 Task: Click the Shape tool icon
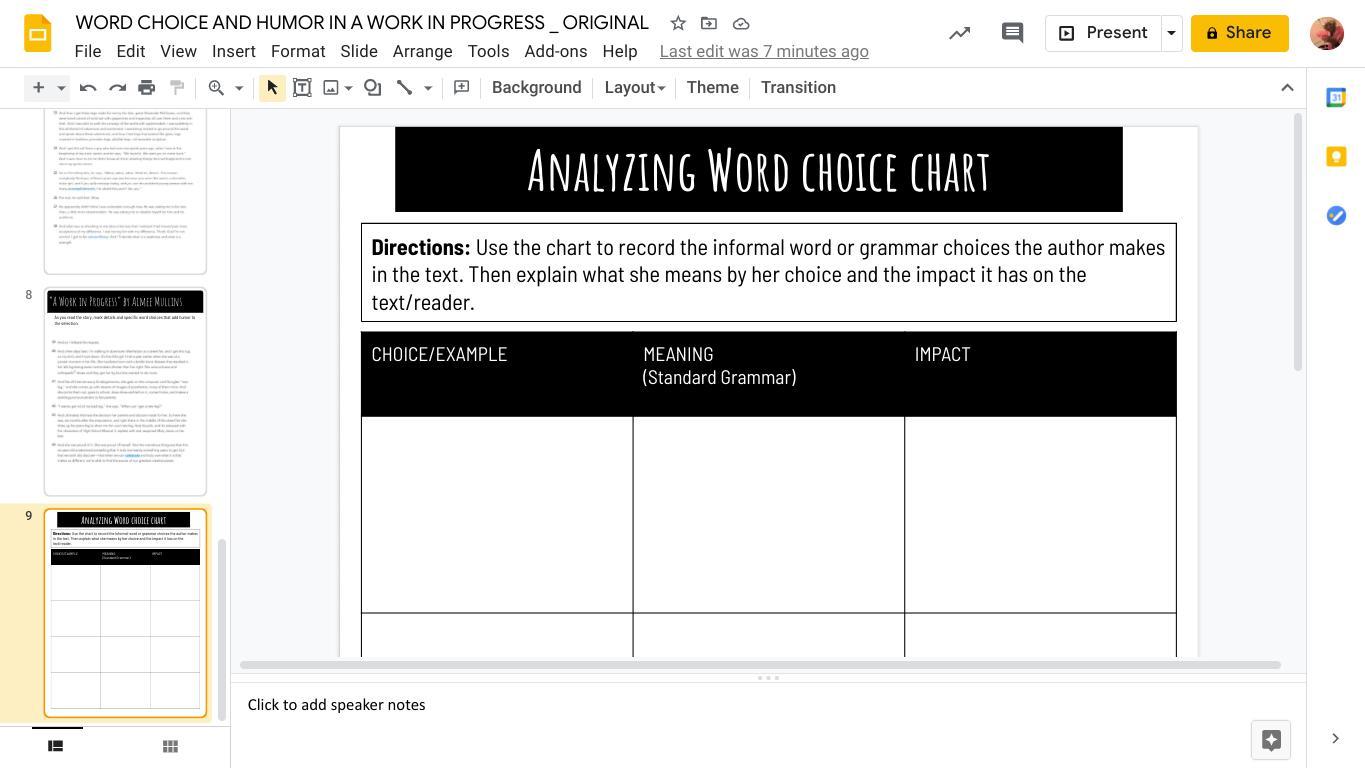click(373, 88)
